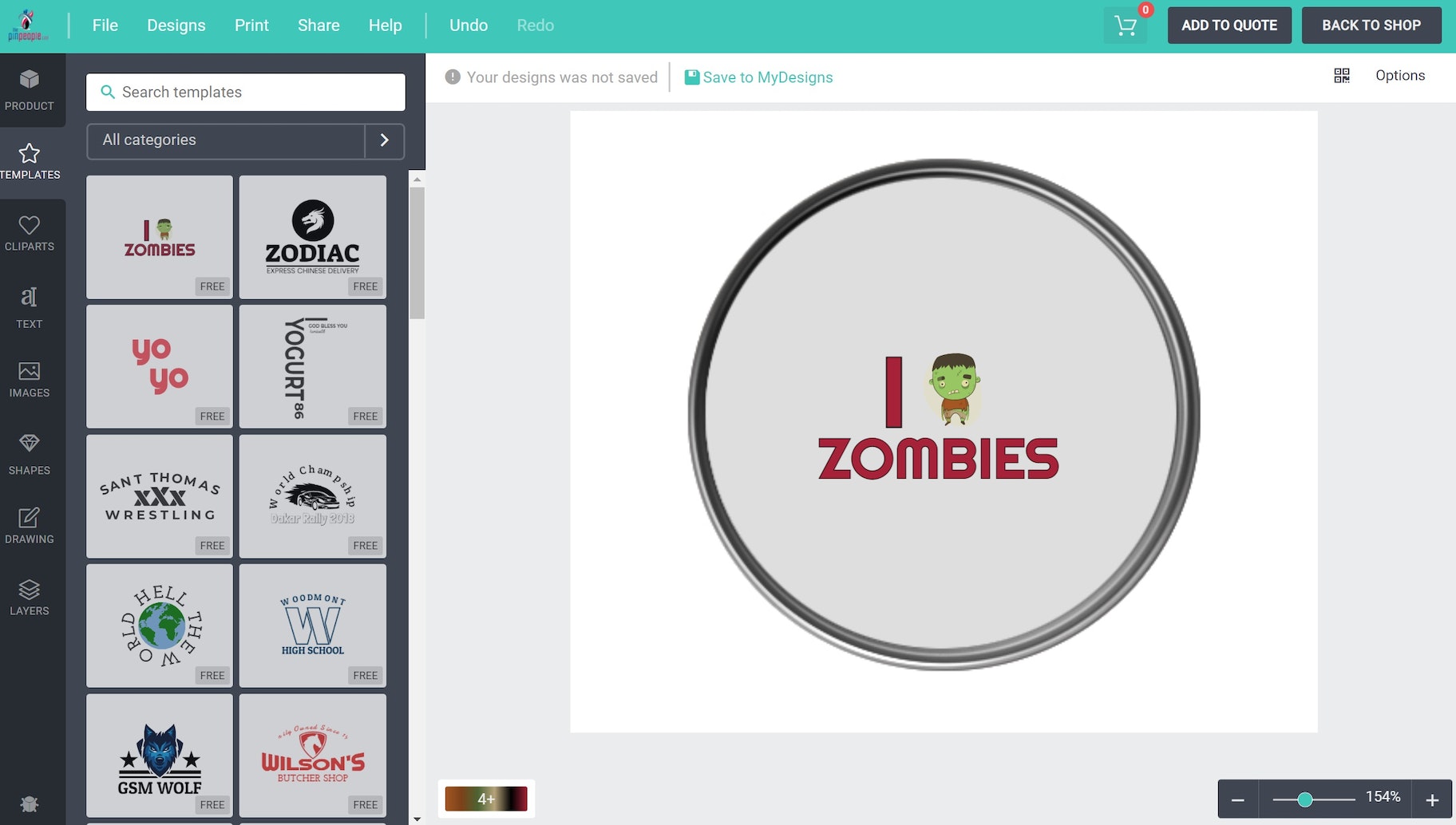Click the zoom in plus button

point(1432,799)
